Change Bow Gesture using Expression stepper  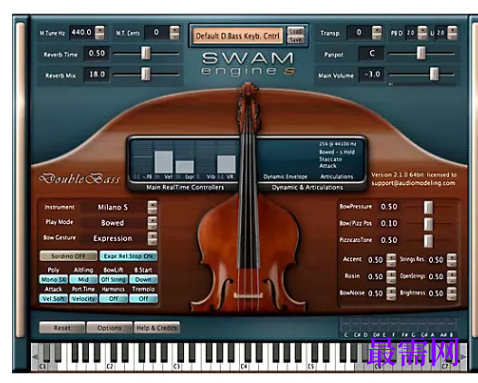click(x=152, y=238)
